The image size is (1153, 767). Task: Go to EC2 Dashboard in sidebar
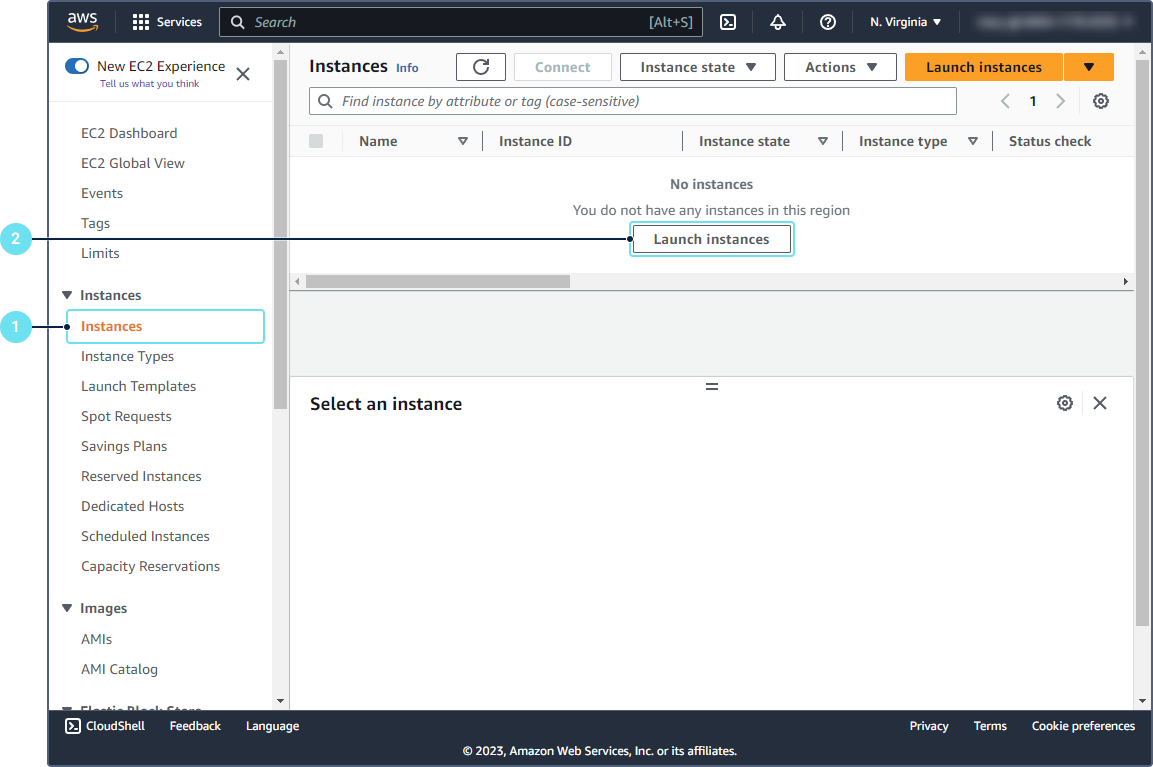click(129, 133)
